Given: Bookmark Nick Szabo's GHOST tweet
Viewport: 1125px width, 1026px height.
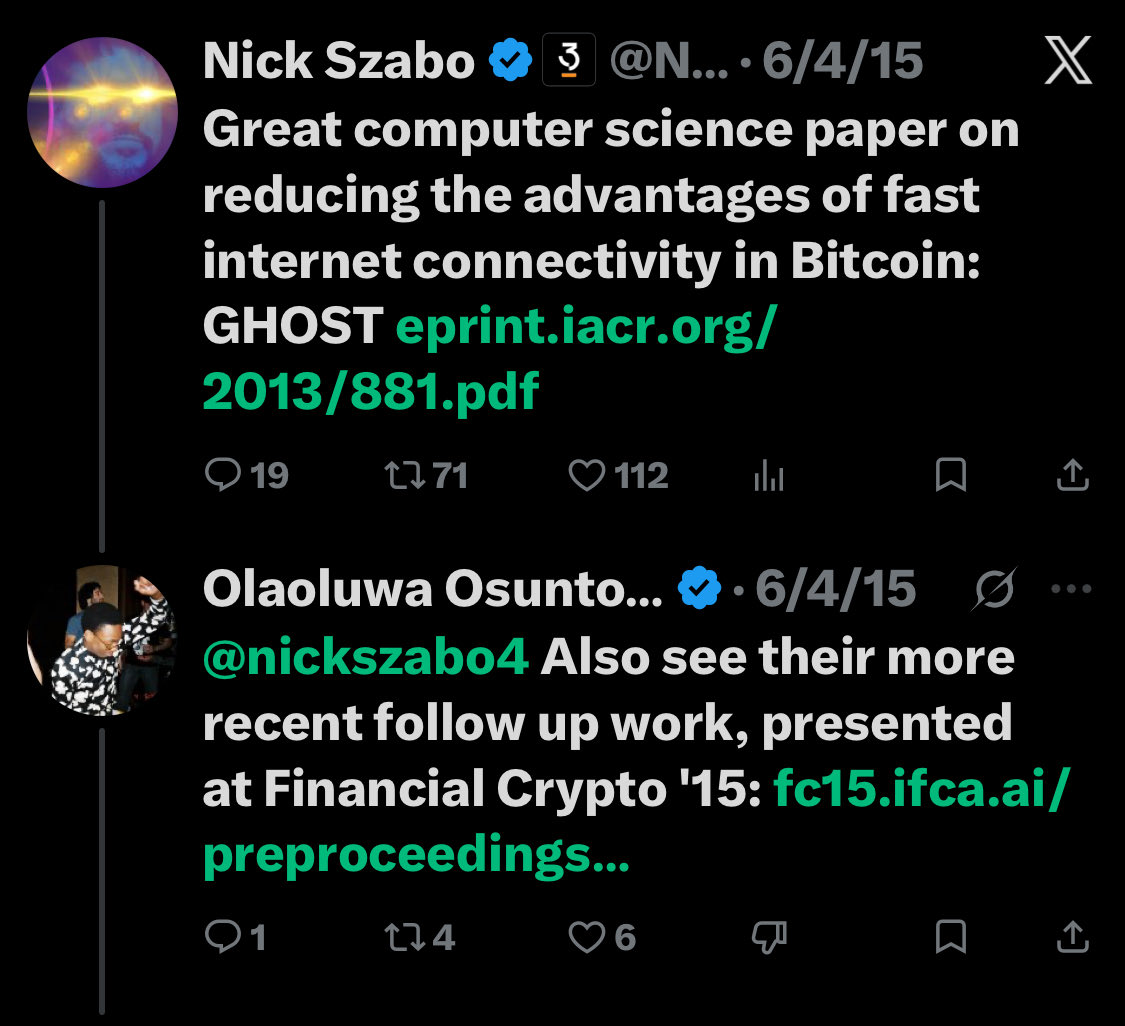Looking at the screenshot, I should point(950,476).
